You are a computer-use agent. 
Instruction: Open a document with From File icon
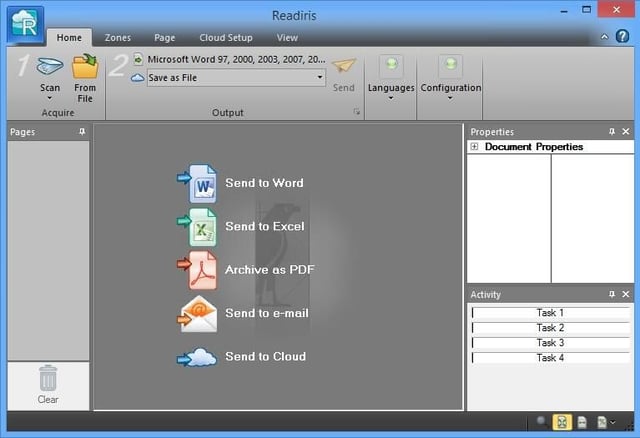click(85, 66)
